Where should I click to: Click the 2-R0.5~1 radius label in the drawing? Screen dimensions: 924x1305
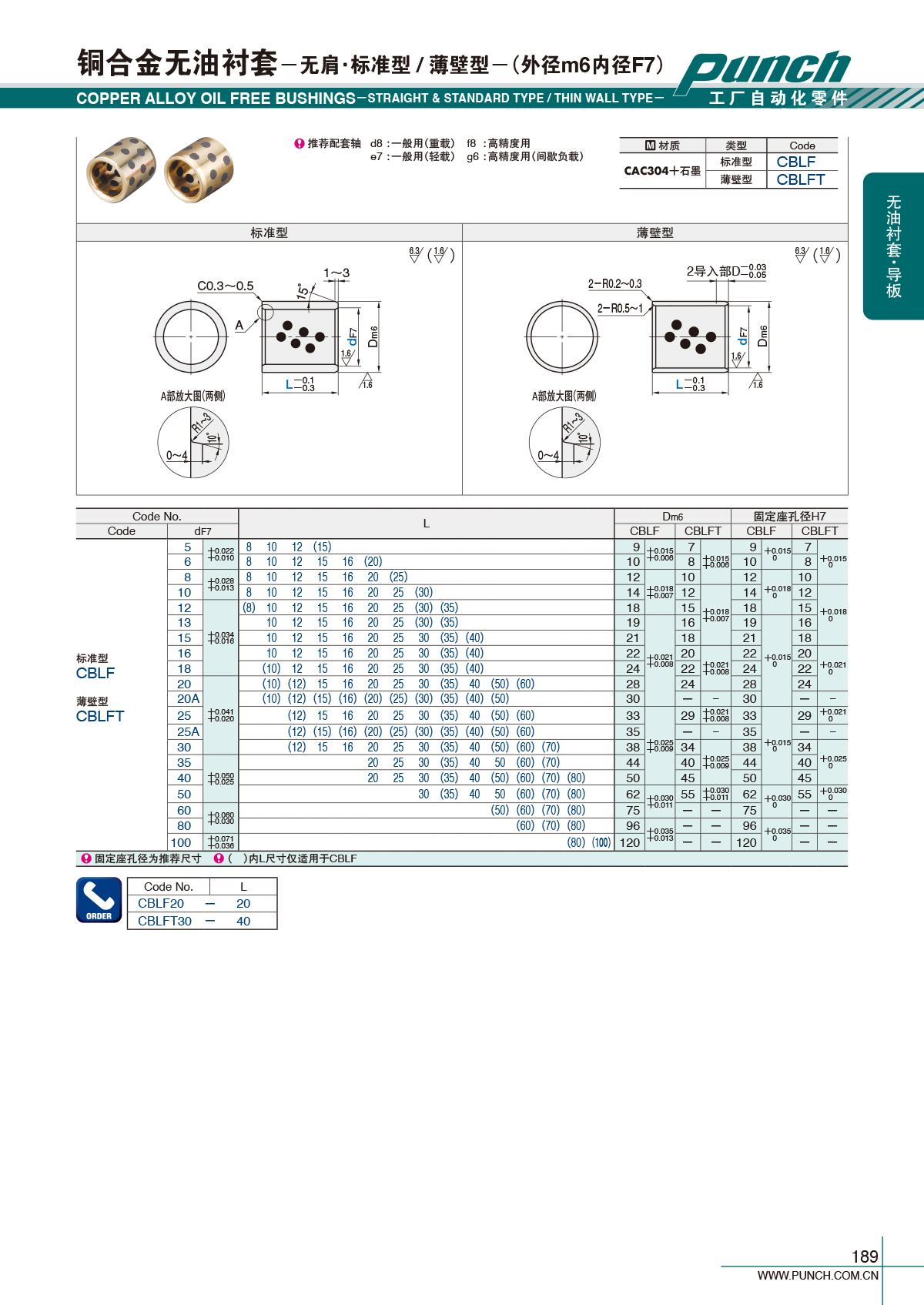coord(620,308)
